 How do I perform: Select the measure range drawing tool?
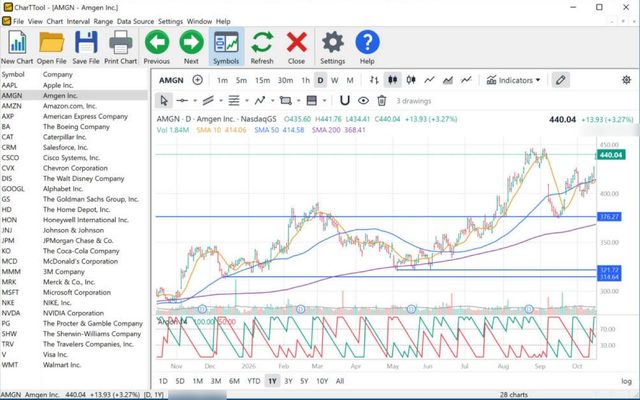pos(311,100)
